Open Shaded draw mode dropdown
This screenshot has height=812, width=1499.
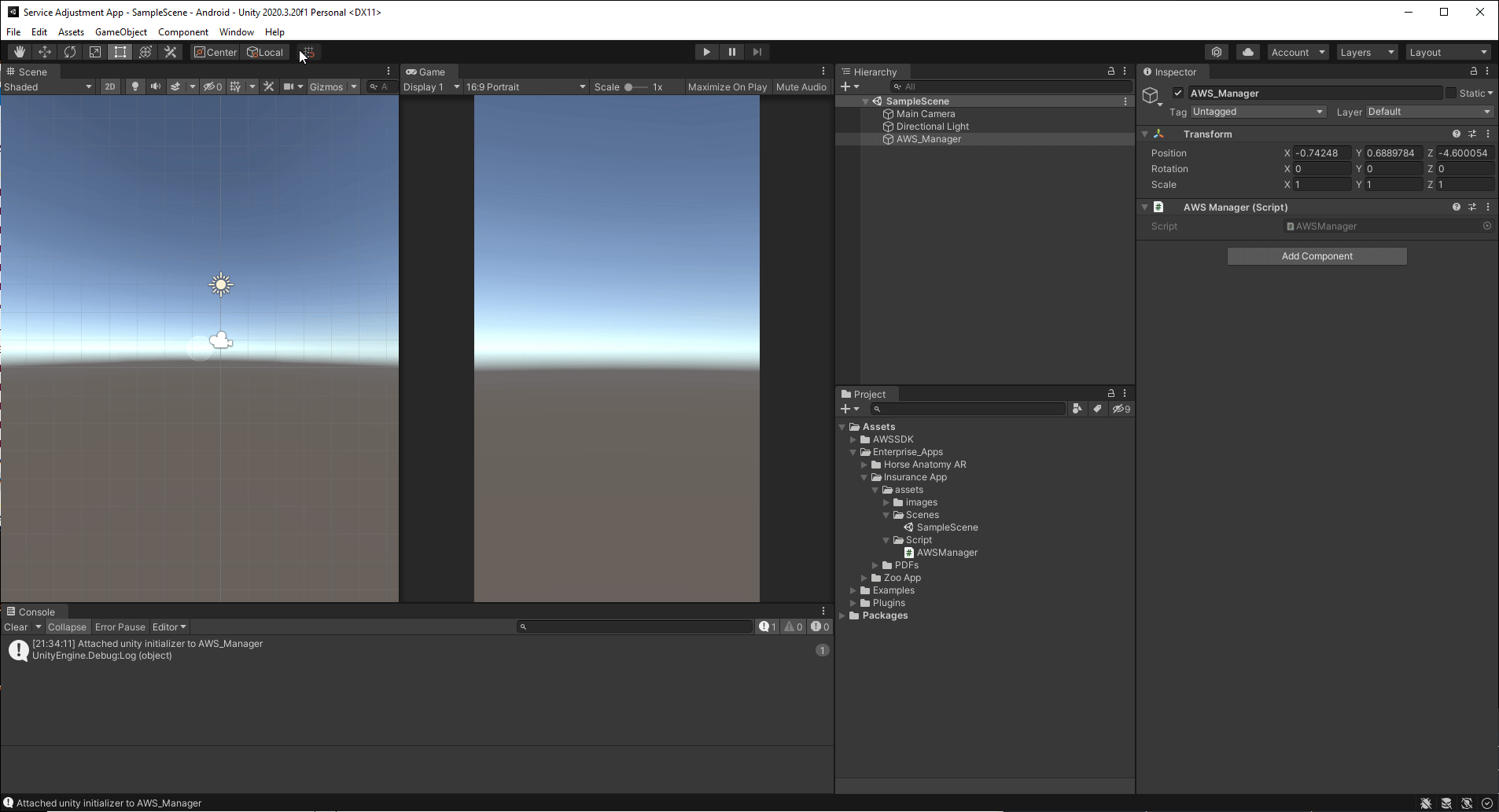click(48, 86)
